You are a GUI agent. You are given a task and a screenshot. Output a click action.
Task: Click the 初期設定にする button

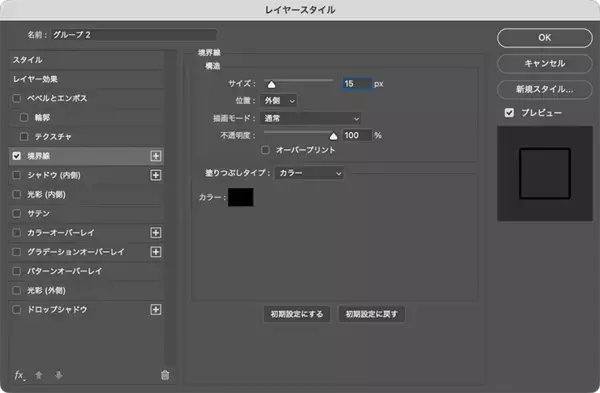point(297,314)
